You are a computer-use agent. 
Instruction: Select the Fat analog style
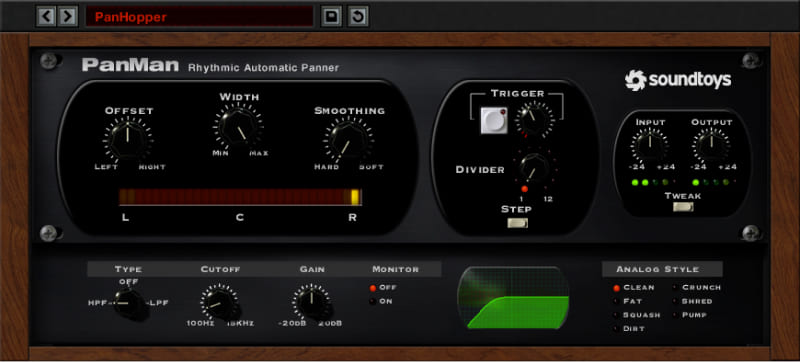[628, 301]
